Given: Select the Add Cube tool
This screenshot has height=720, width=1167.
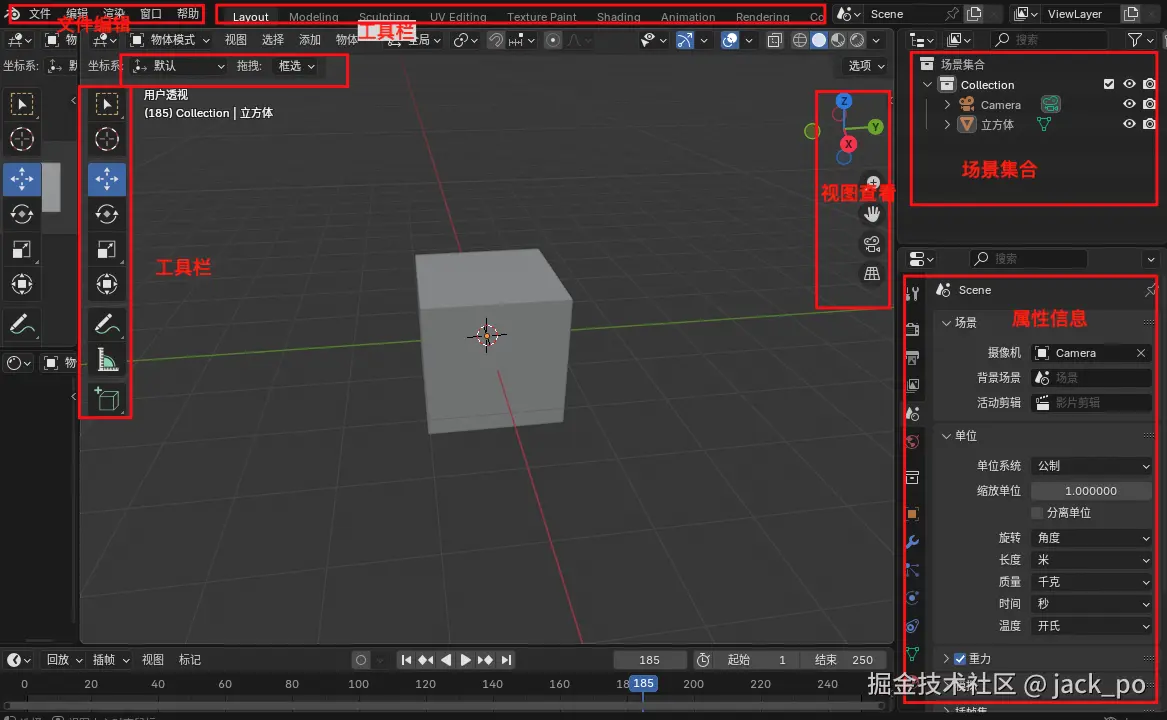Looking at the screenshot, I should click(x=107, y=399).
